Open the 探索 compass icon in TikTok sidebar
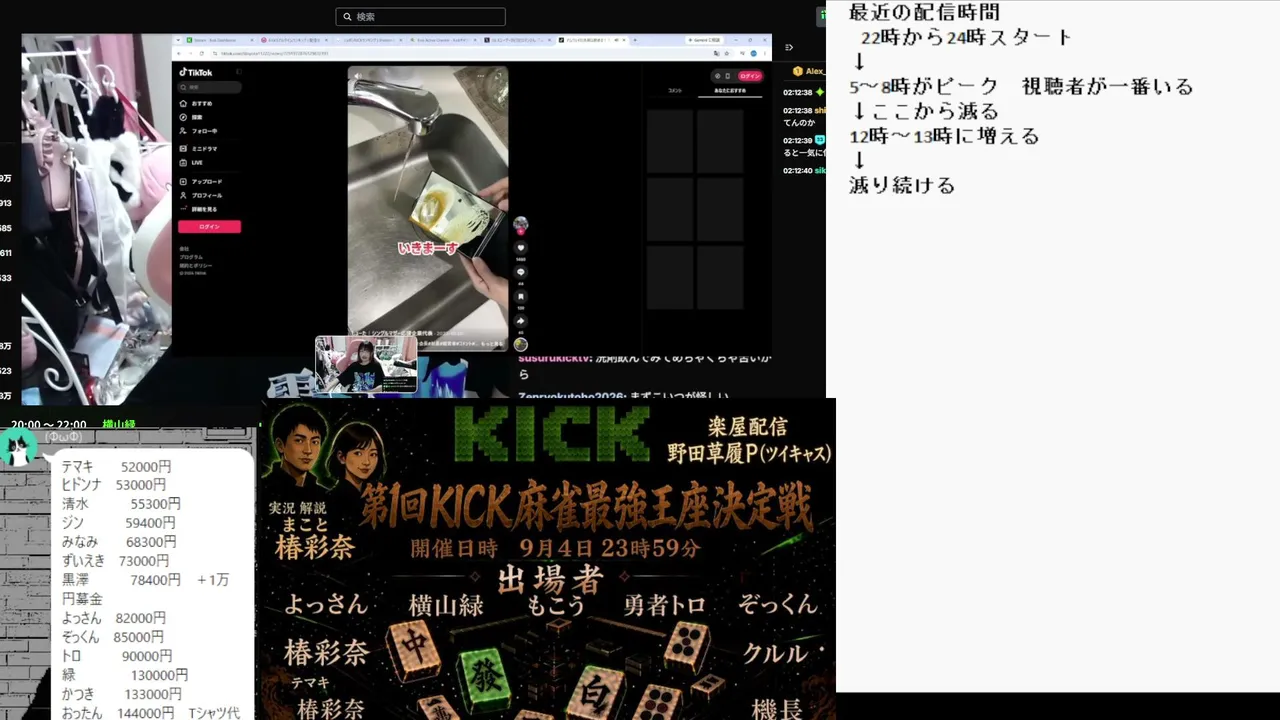1280x720 pixels. [x=183, y=117]
